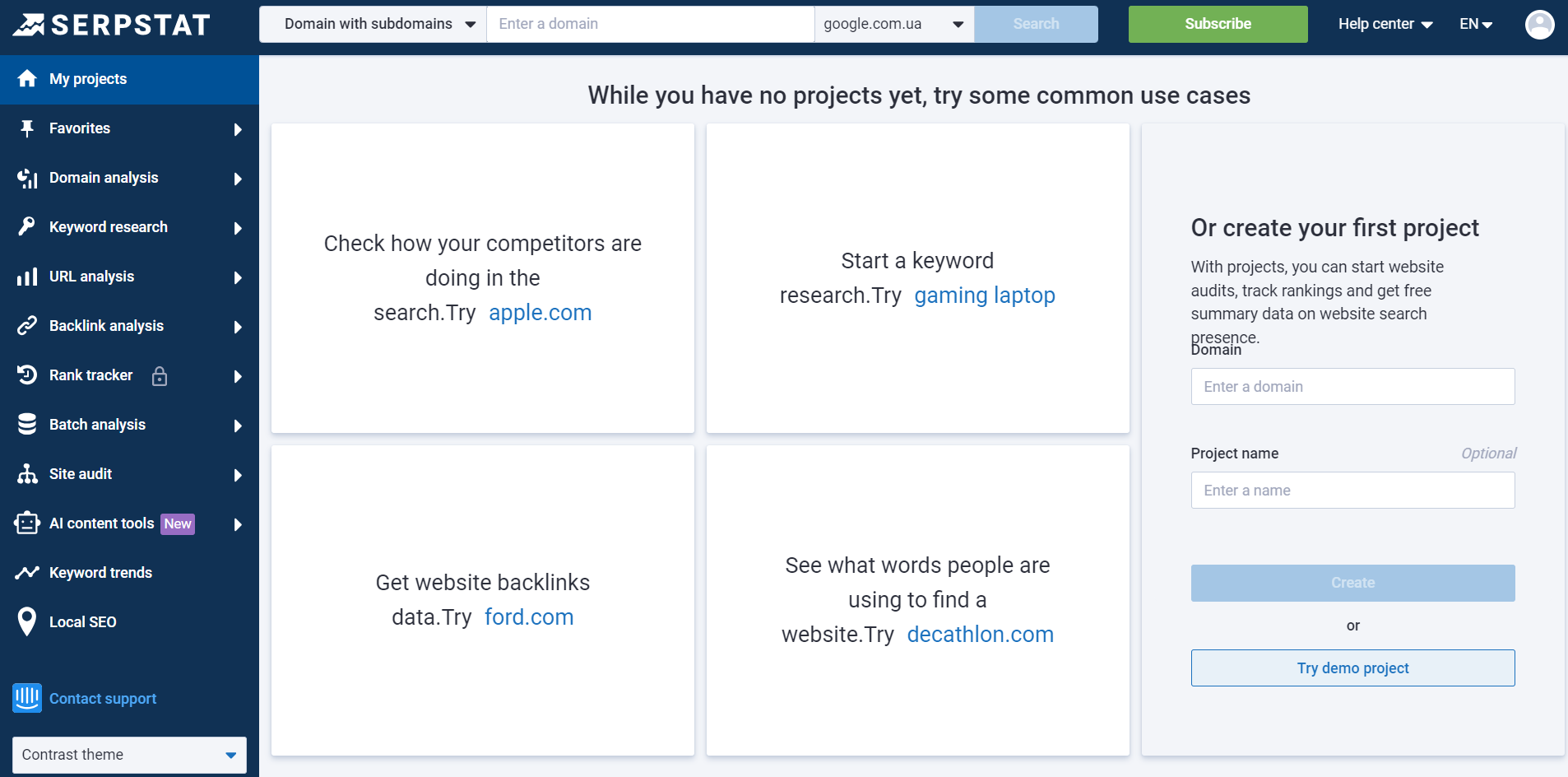1568x777 pixels.
Task: Click the Keyword research key icon
Action: click(x=27, y=226)
